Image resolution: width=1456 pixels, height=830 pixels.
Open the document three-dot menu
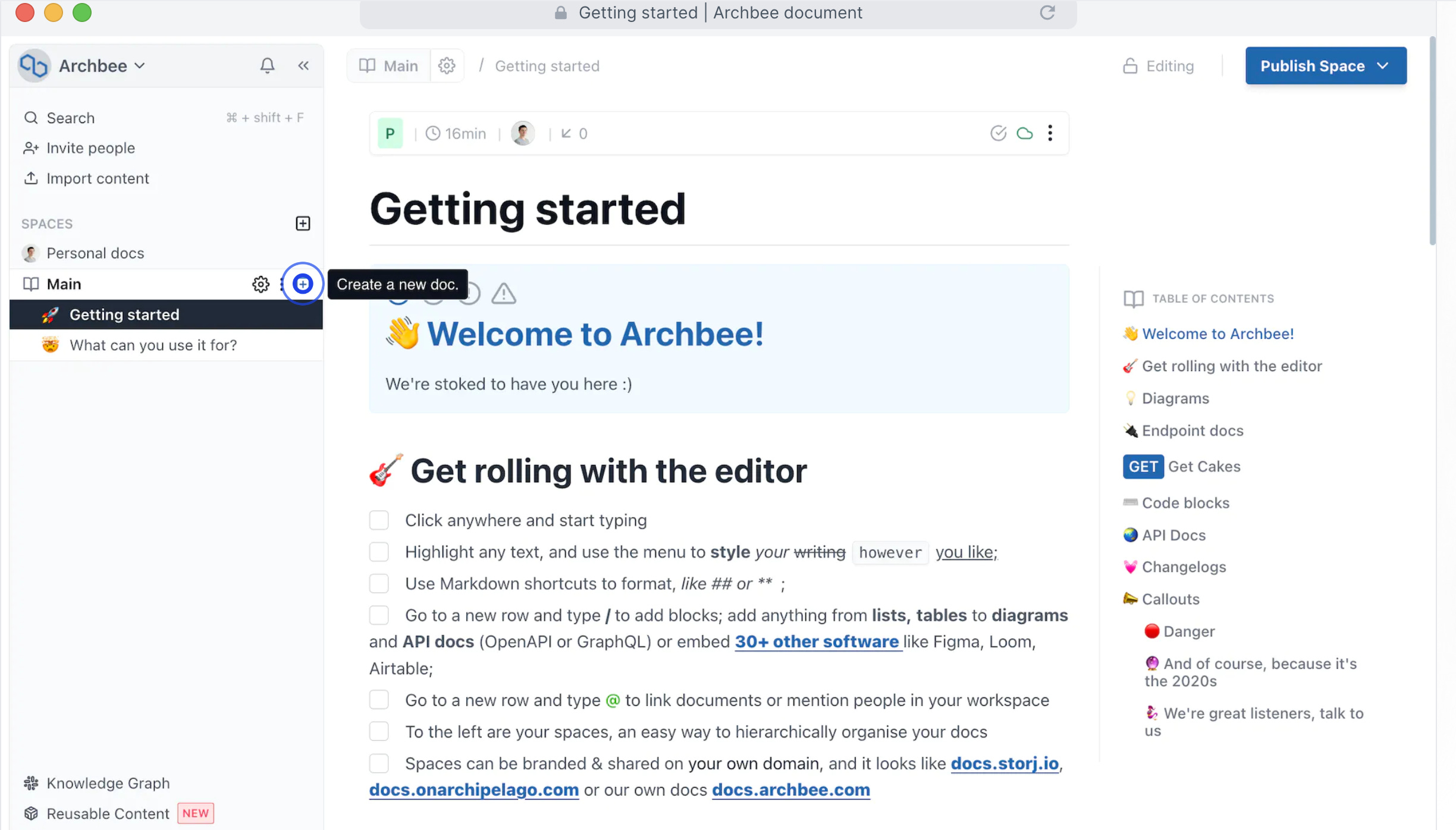point(1050,133)
